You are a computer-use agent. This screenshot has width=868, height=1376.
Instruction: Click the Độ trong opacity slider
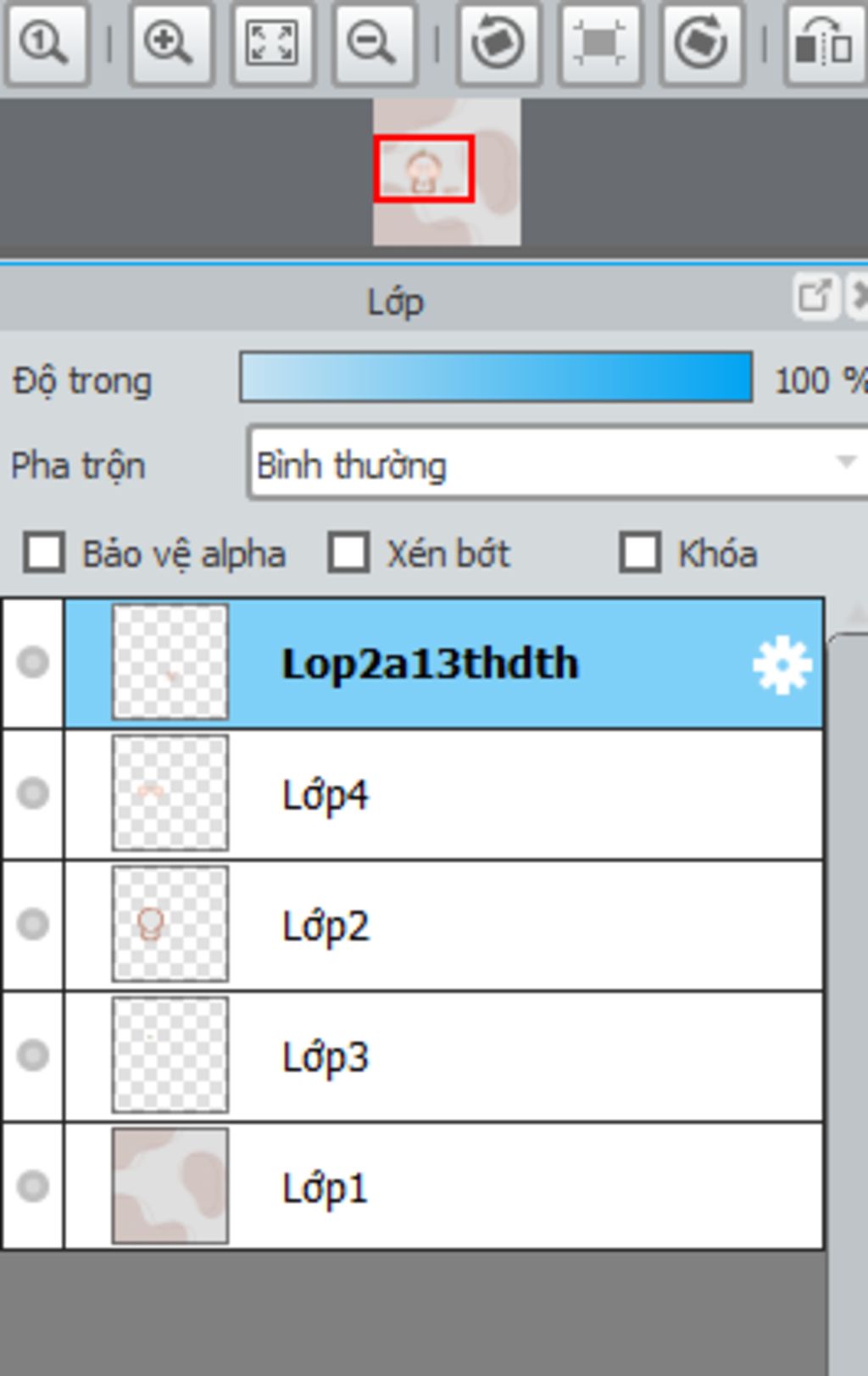click(496, 377)
